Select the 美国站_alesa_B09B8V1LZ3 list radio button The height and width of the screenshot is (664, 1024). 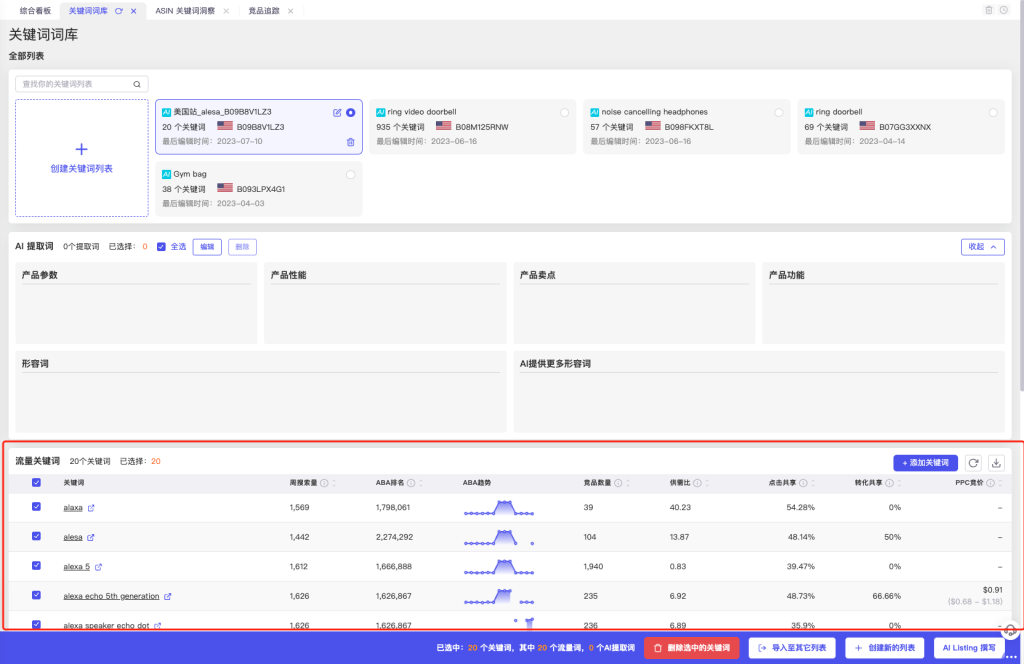click(x=351, y=113)
